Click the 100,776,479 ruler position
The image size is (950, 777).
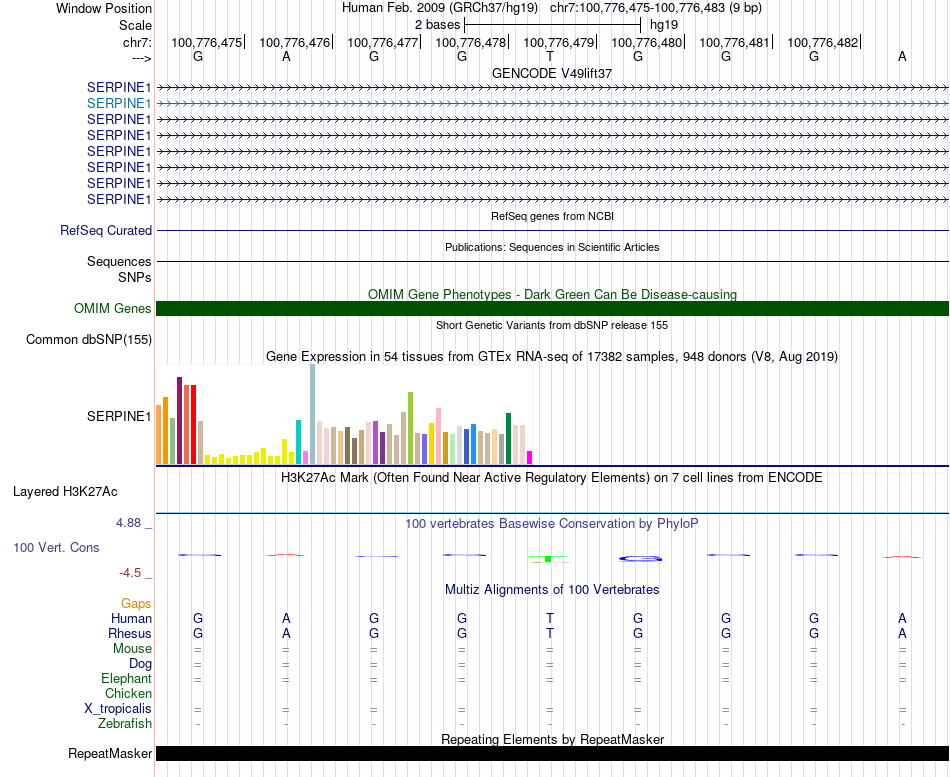559,42
